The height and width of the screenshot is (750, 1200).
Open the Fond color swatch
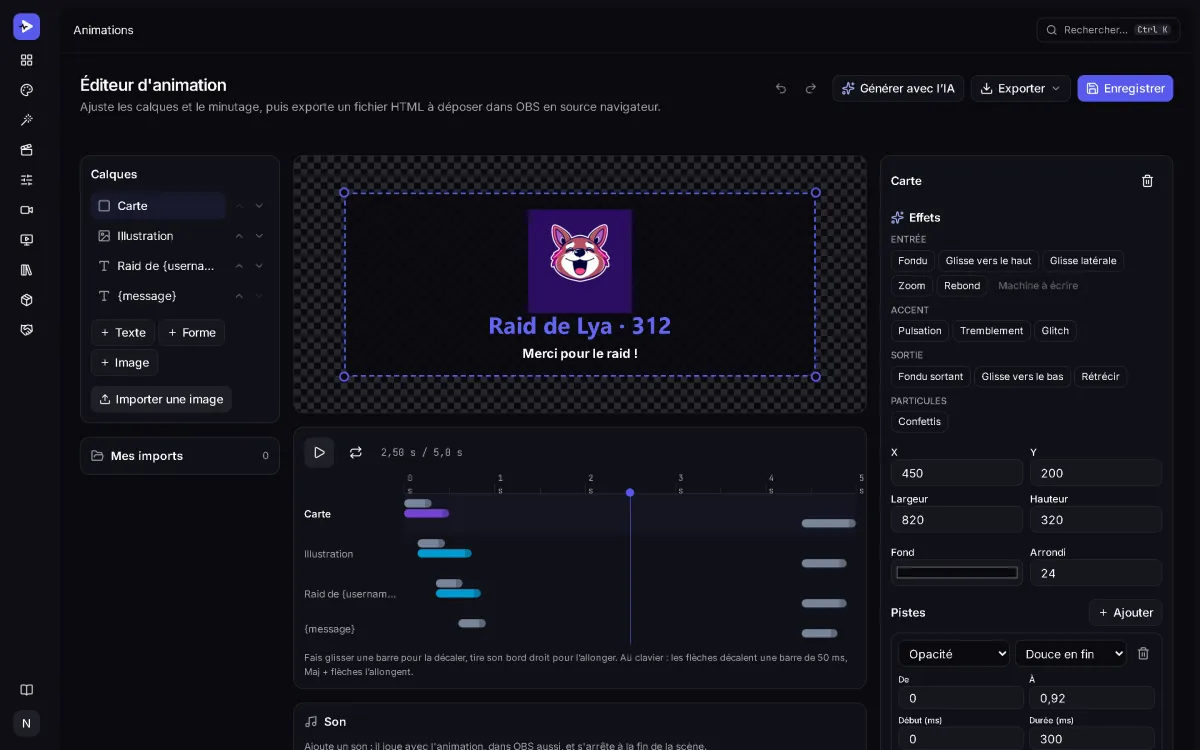pos(957,573)
